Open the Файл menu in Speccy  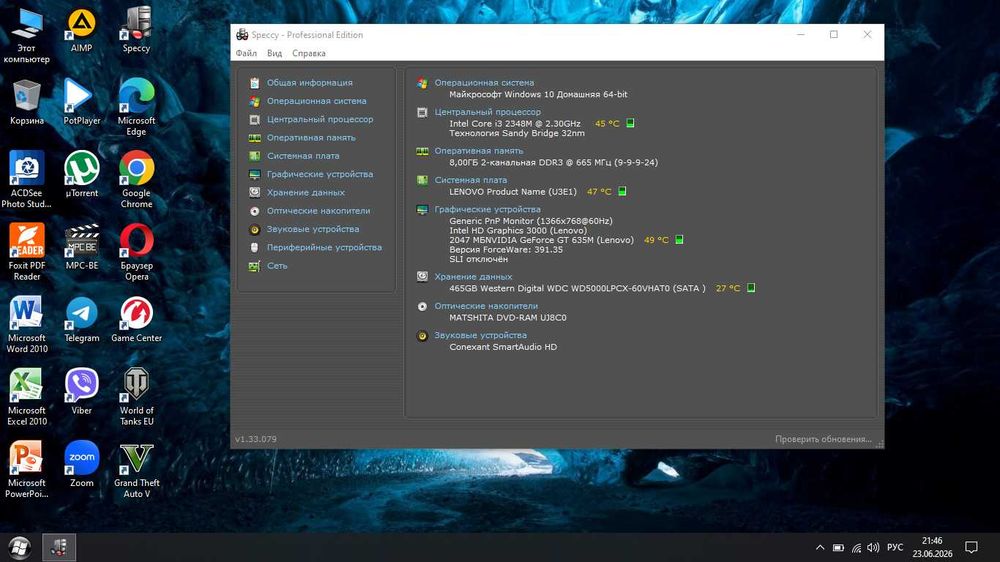pyautogui.click(x=246, y=53)
